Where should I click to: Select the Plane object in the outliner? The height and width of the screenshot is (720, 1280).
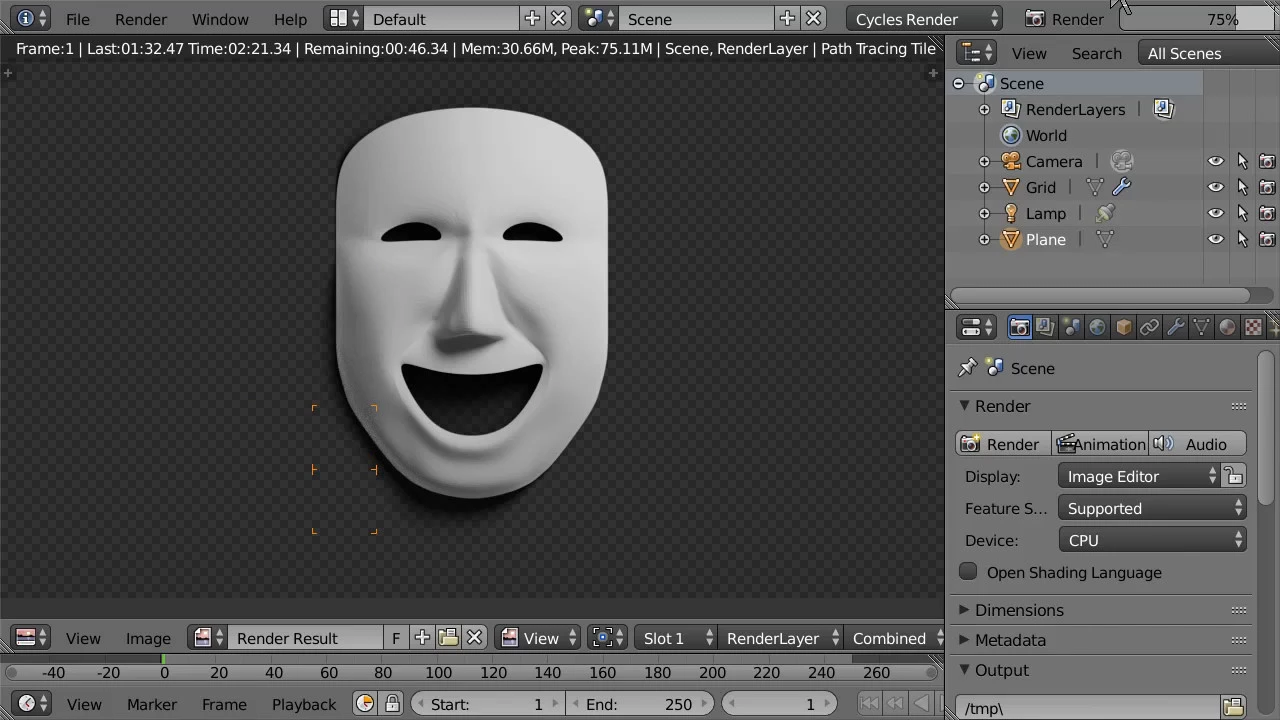coord(1045,240)
